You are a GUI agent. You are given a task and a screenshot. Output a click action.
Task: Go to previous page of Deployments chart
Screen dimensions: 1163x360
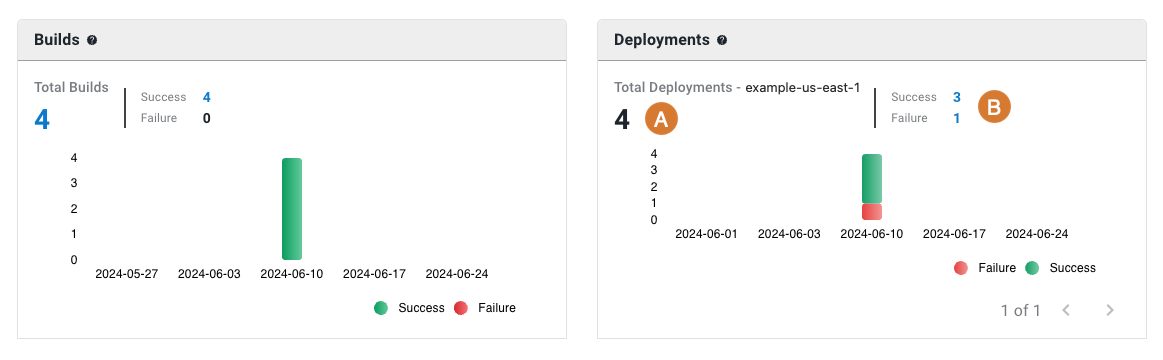click(1066, 310)
